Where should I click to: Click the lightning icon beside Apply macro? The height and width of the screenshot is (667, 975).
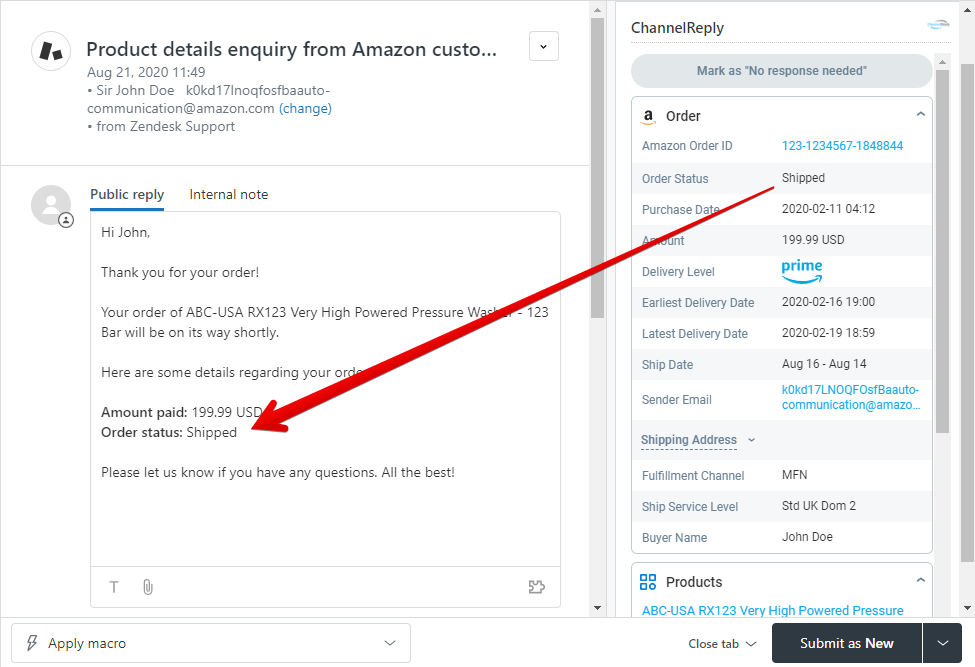pos(32,643)
